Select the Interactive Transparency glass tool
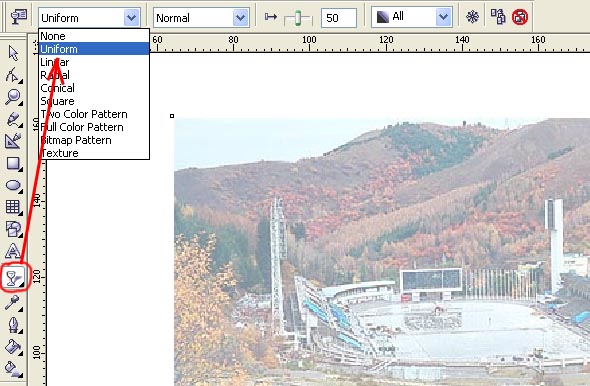This screenshot has width=590, height=386. pyautogui.click(x=14, y=278)
